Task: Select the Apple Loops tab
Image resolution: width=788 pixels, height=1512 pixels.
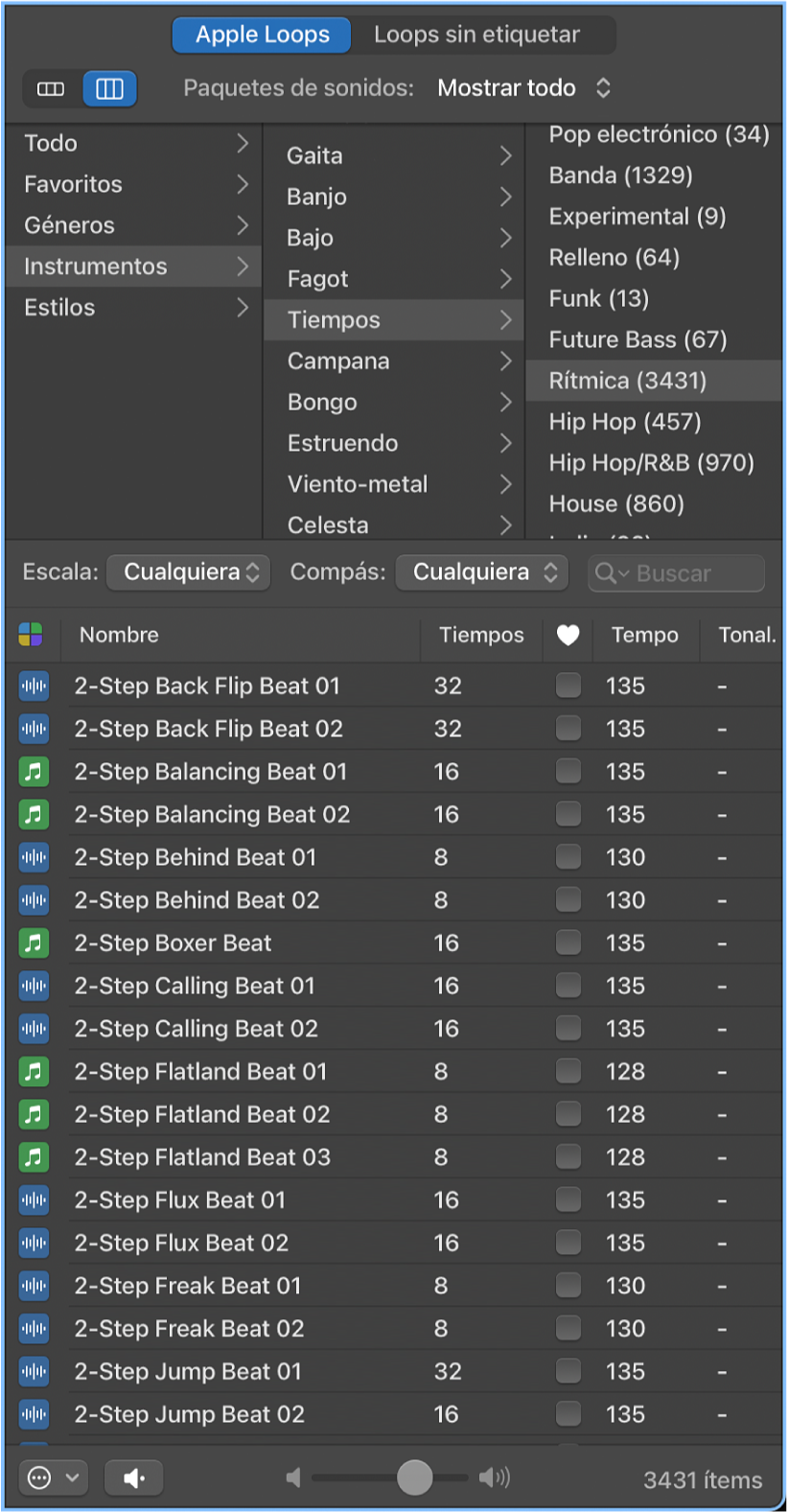Action: click(x=262, y=35)
